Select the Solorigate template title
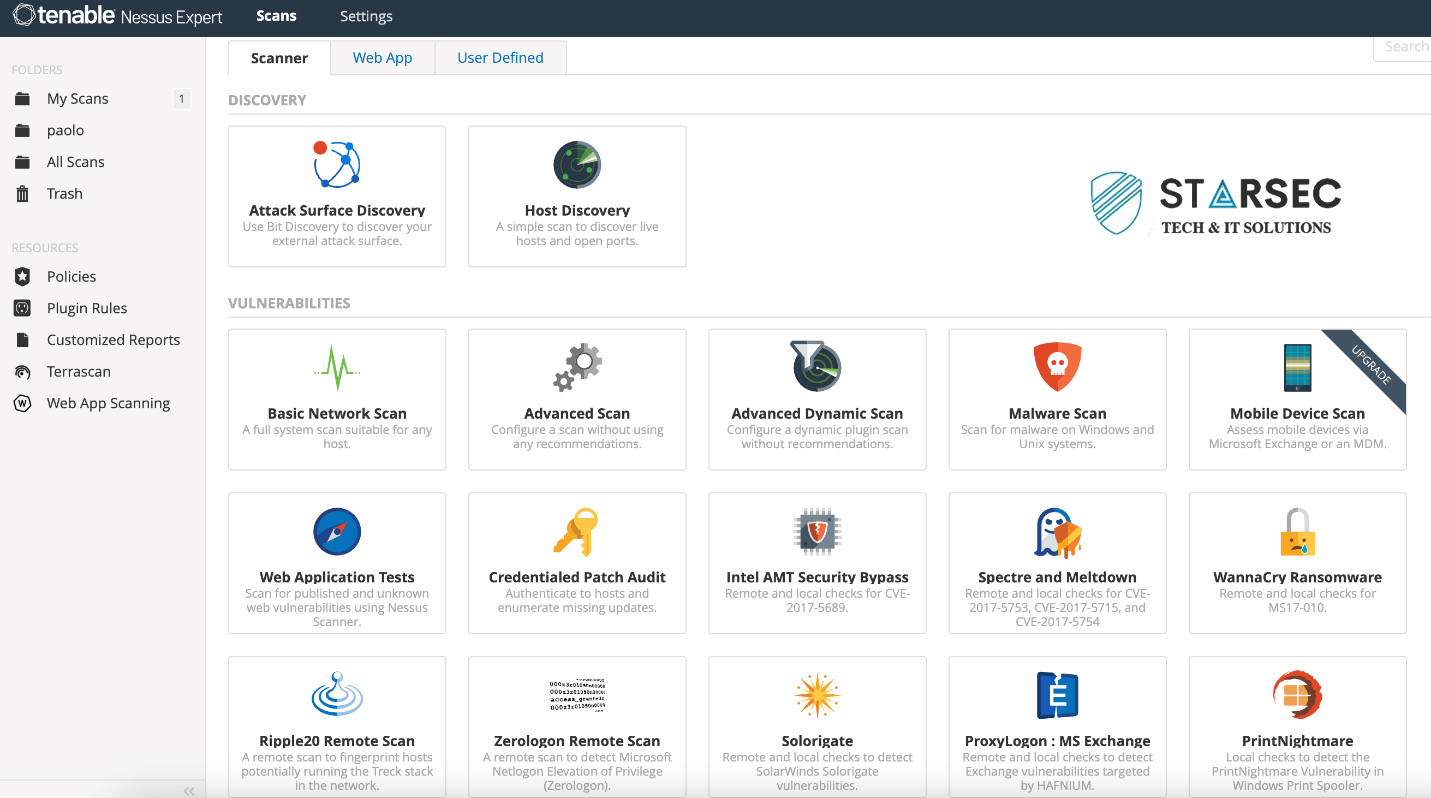The height and width of the screenshot is (798, 1431). point(817,741)
